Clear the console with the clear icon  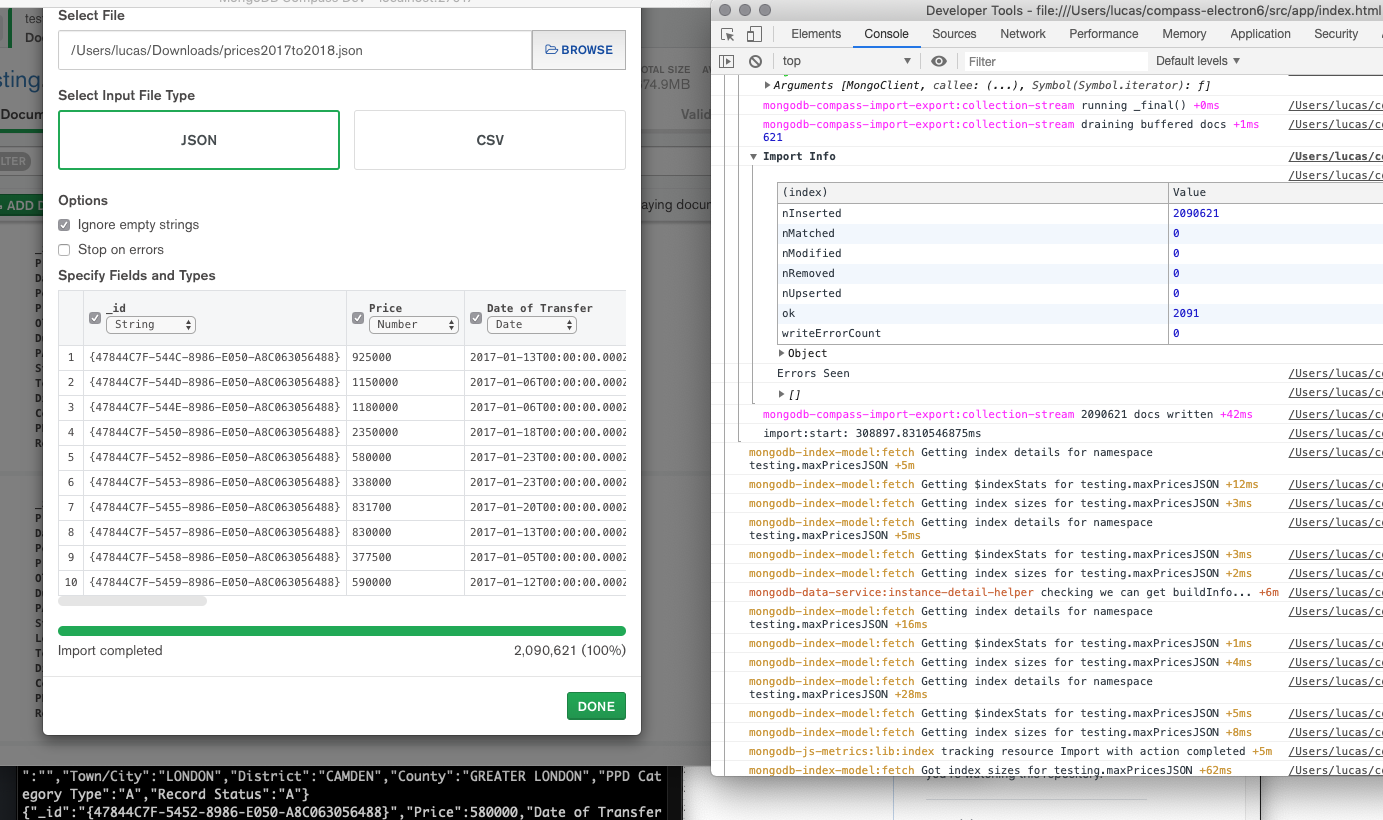(755, 61)
